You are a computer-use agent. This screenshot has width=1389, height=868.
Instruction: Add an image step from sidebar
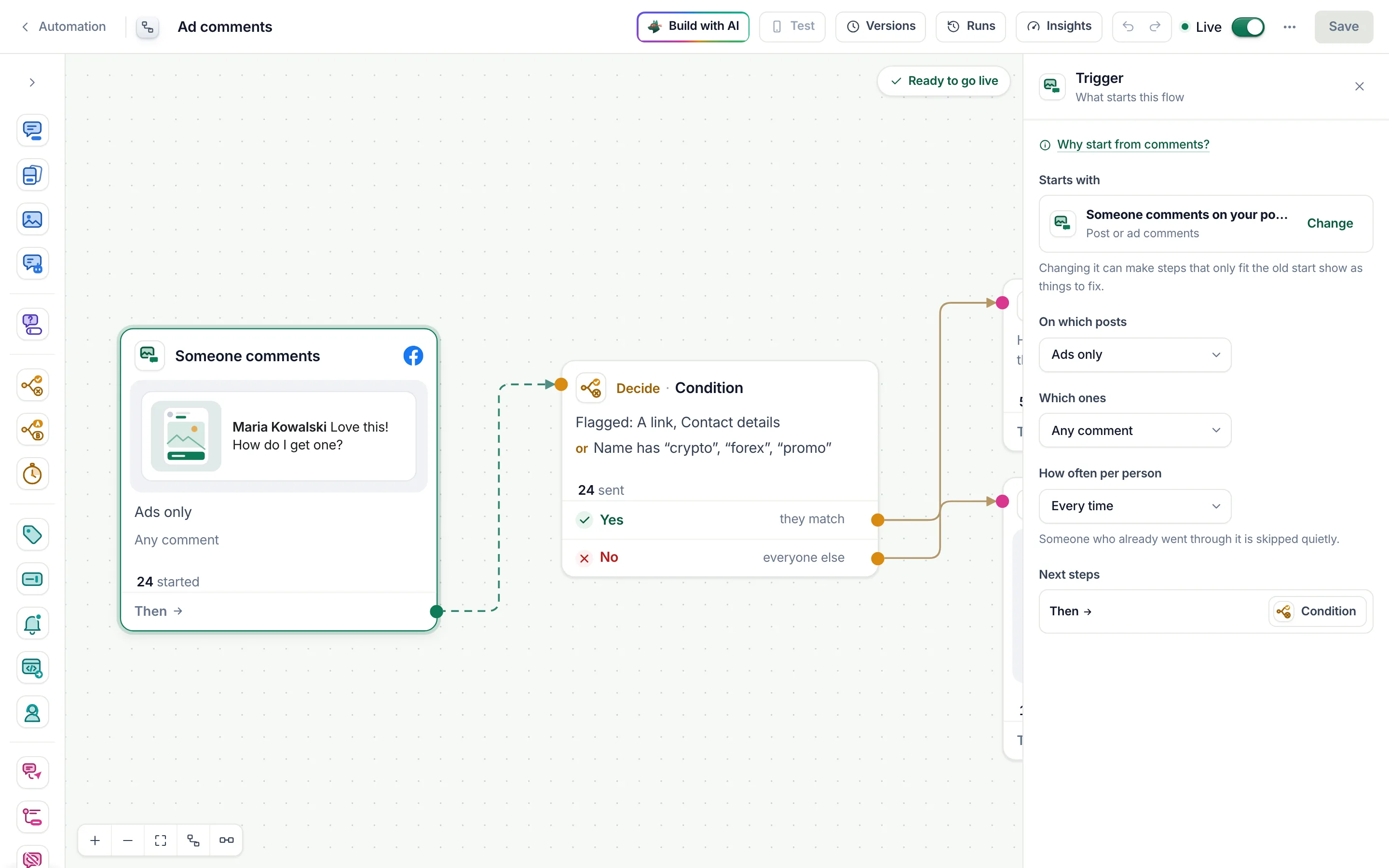click(x=32, y=219)
